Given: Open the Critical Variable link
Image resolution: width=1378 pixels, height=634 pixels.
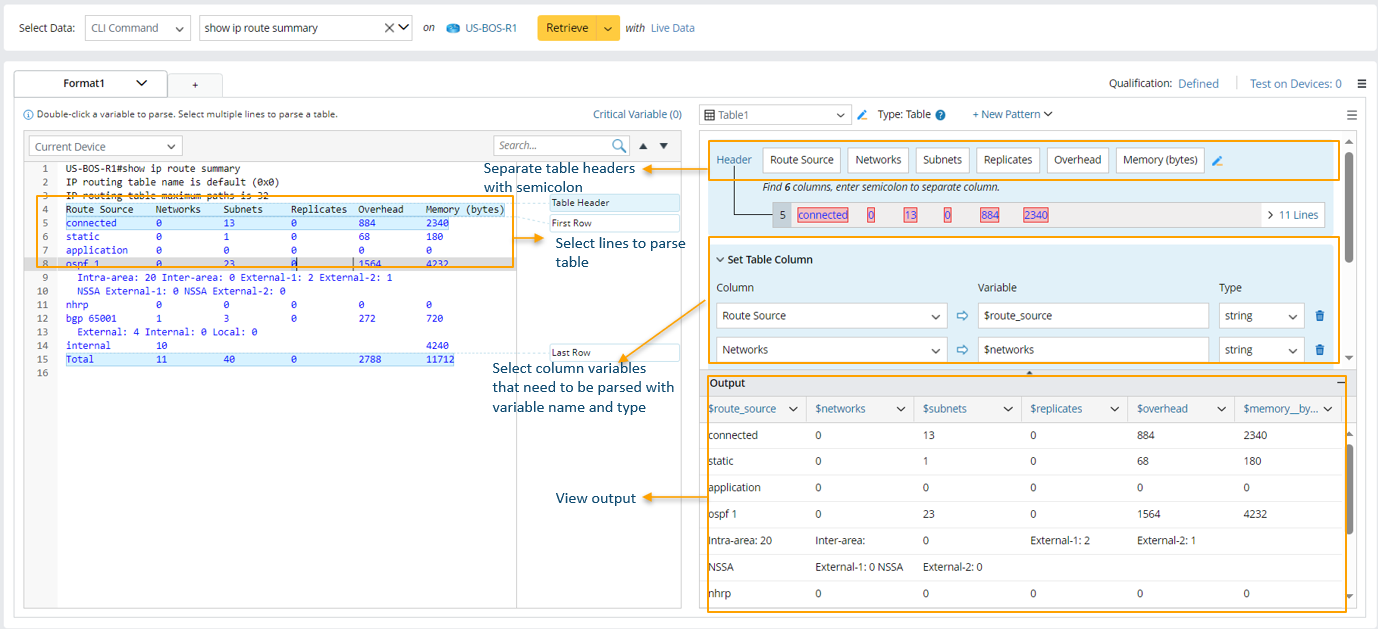Looking at the screenshot, I should [x=637, y=115].
